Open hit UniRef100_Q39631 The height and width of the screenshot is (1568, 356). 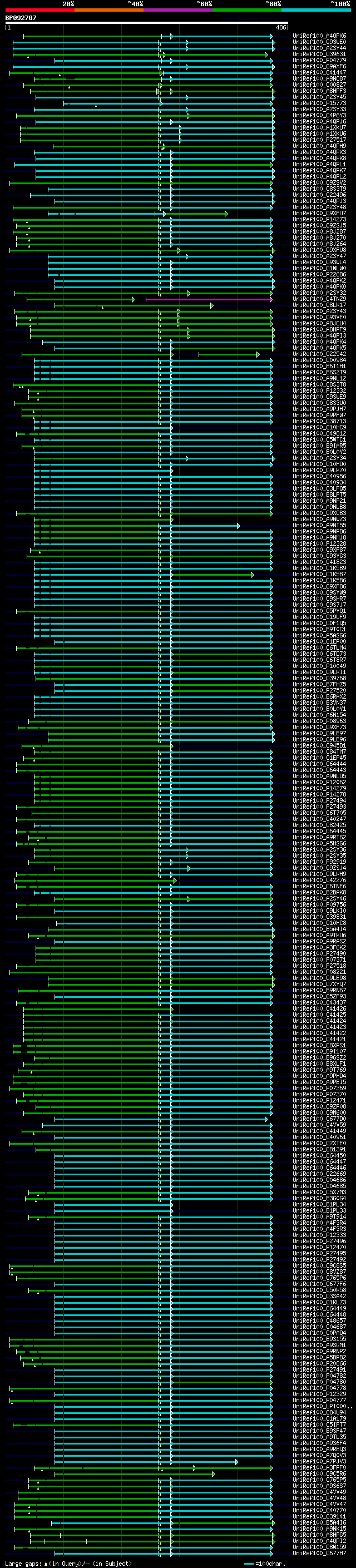point(319,54)
